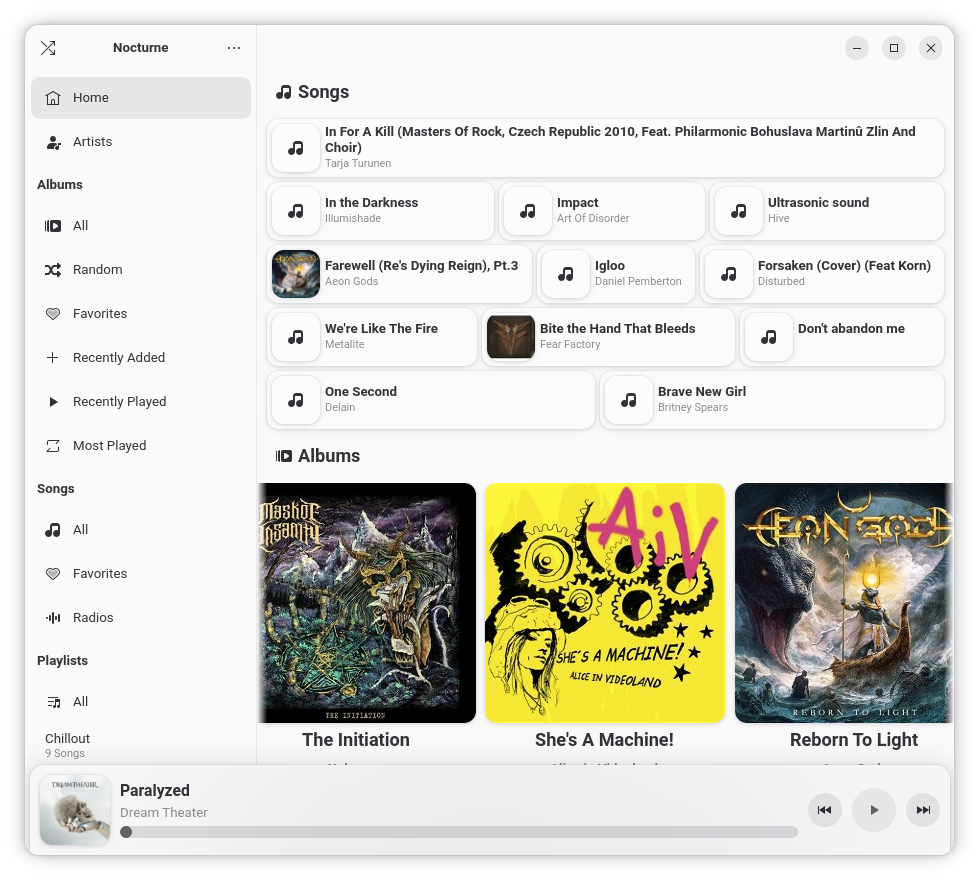
Task: Select song One Second by Delain
Action: point(431,400)
